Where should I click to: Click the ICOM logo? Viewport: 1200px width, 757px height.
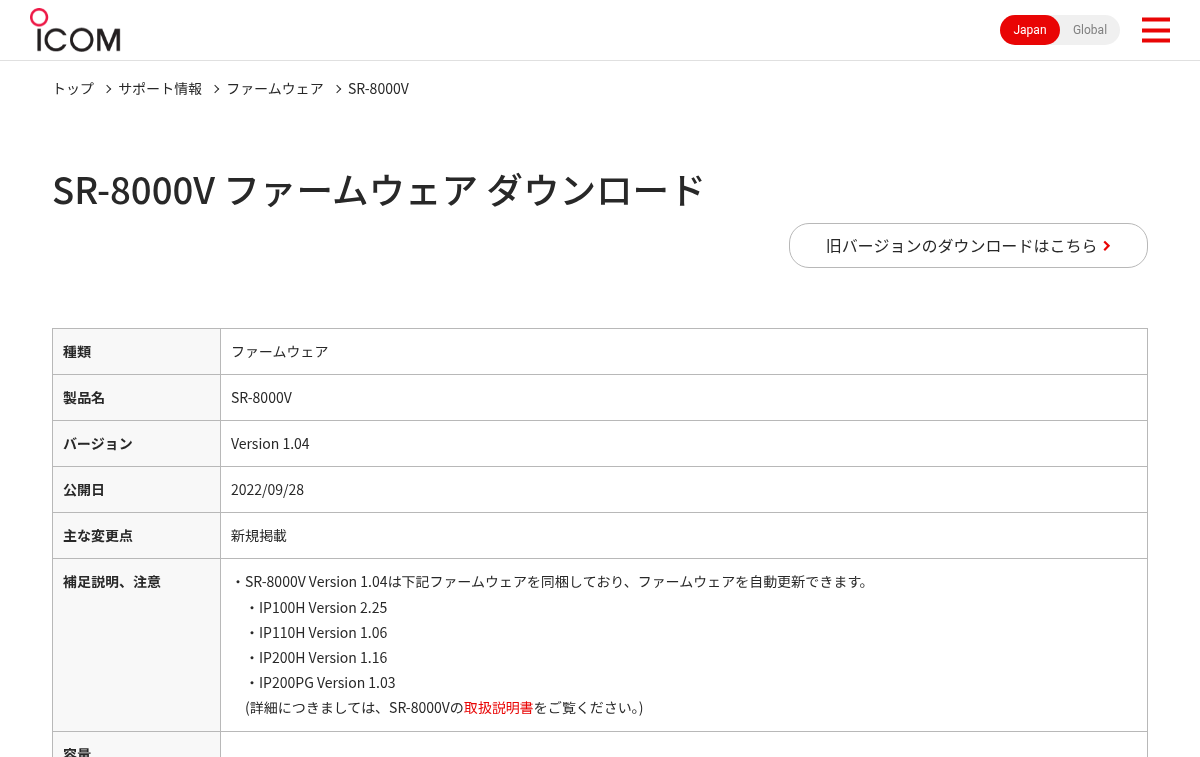click(x=75, y=30)
